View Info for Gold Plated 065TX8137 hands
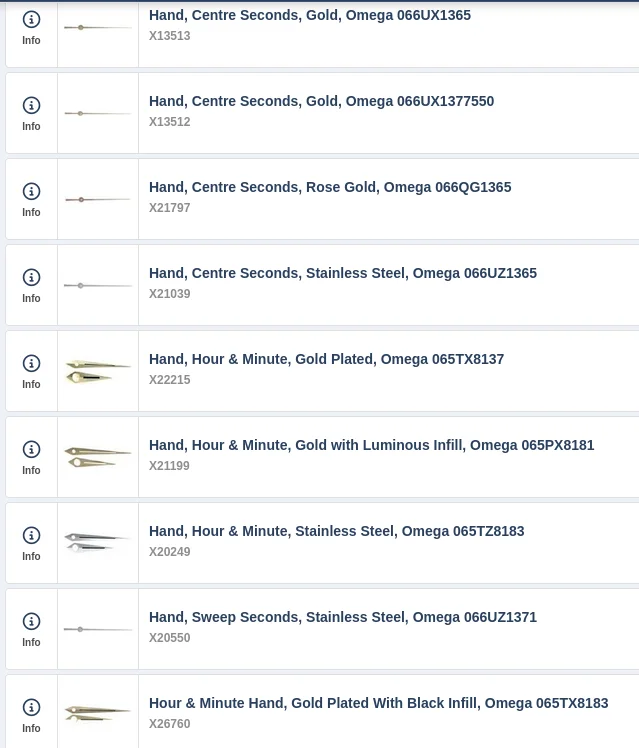 click(31, 370)
